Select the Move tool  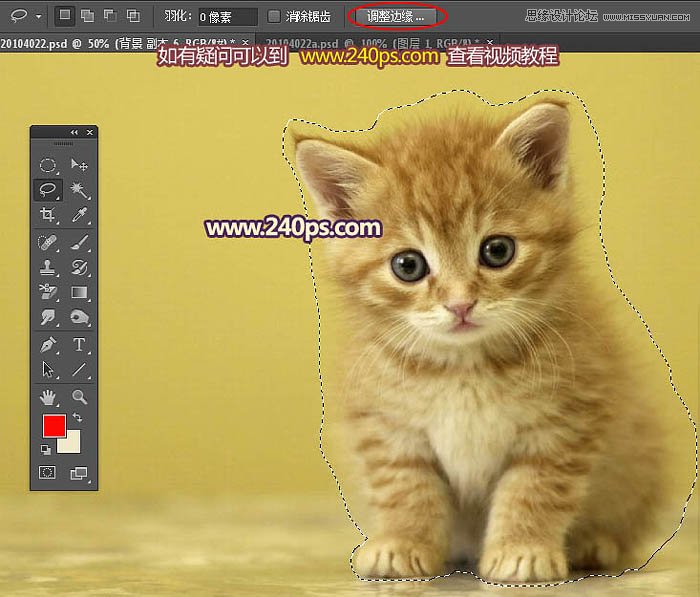click(x=79, y=165)
